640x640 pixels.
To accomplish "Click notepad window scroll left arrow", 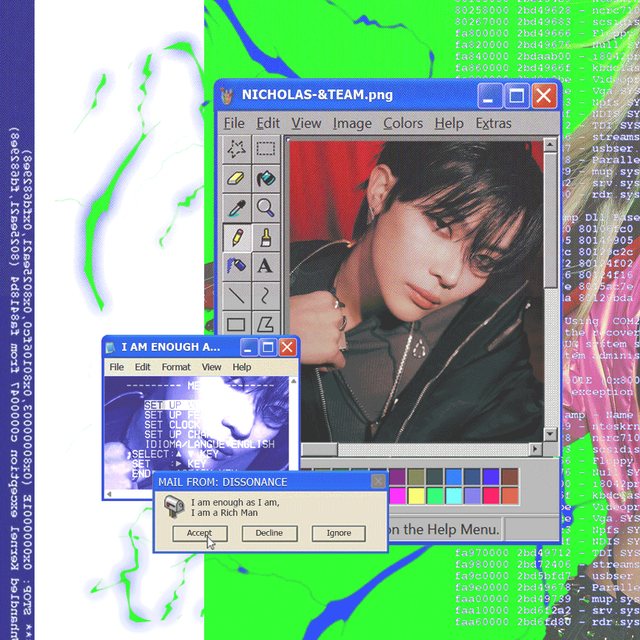I will (x=109, y=494).
